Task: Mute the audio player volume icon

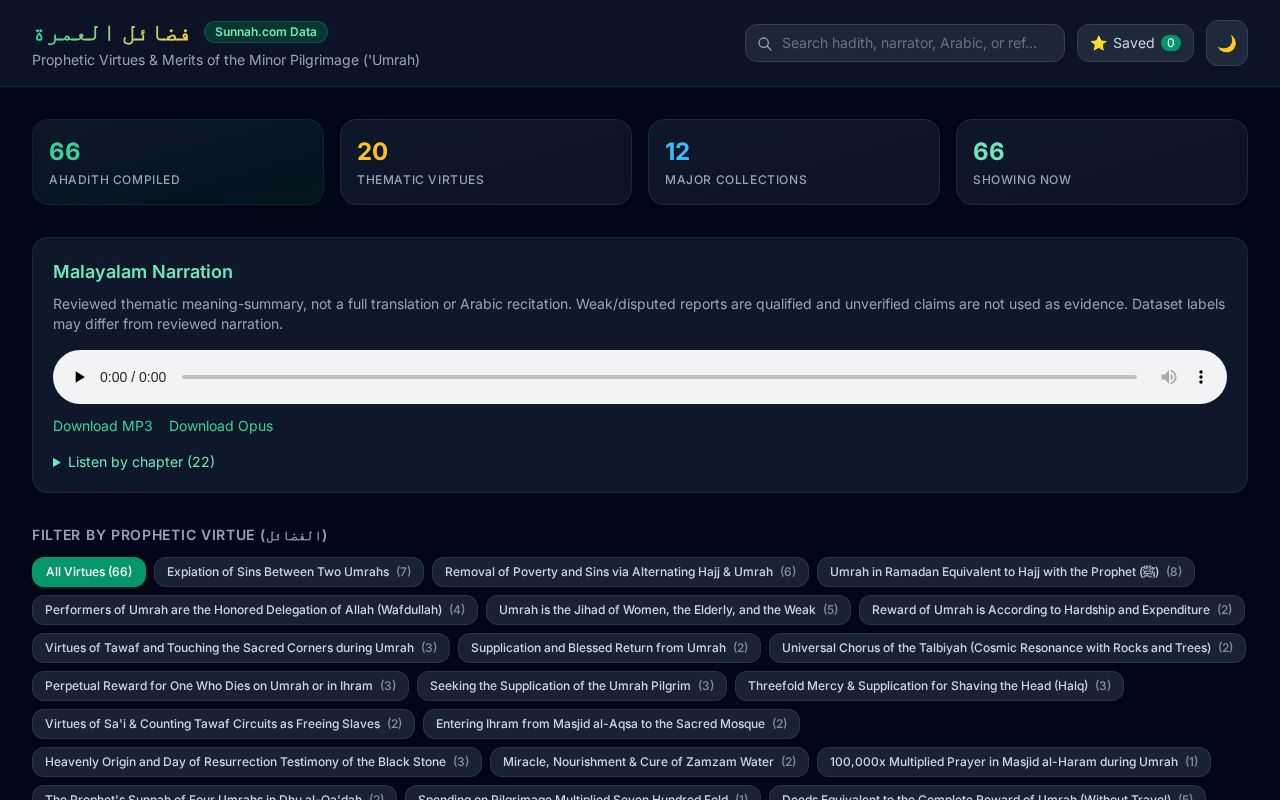Action: 1169,377
